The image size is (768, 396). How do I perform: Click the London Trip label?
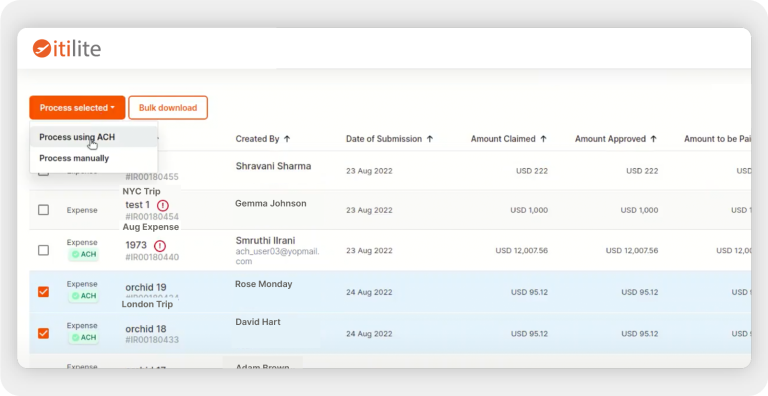pyautogui.click(x=147, y=304)
